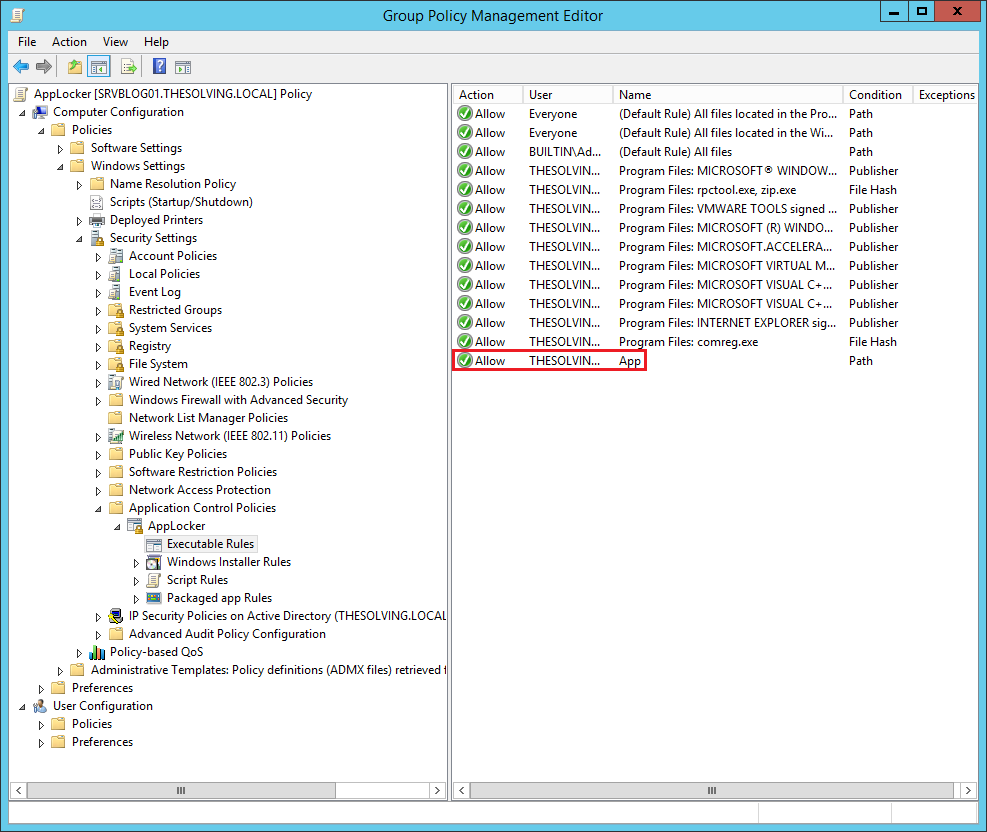Click the tree pane scroll left arrow
987x832 pixels.
[19, 790]
